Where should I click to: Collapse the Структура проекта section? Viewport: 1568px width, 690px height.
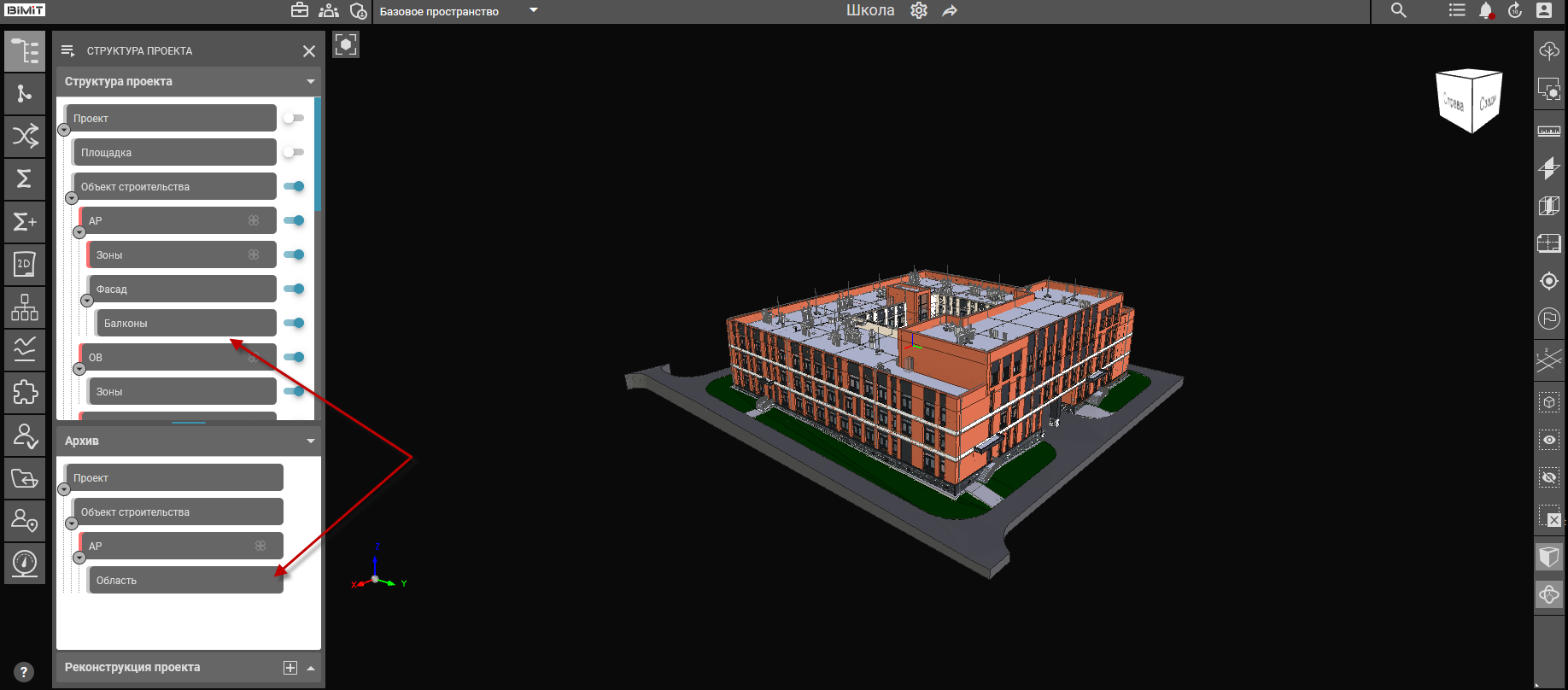311,82
